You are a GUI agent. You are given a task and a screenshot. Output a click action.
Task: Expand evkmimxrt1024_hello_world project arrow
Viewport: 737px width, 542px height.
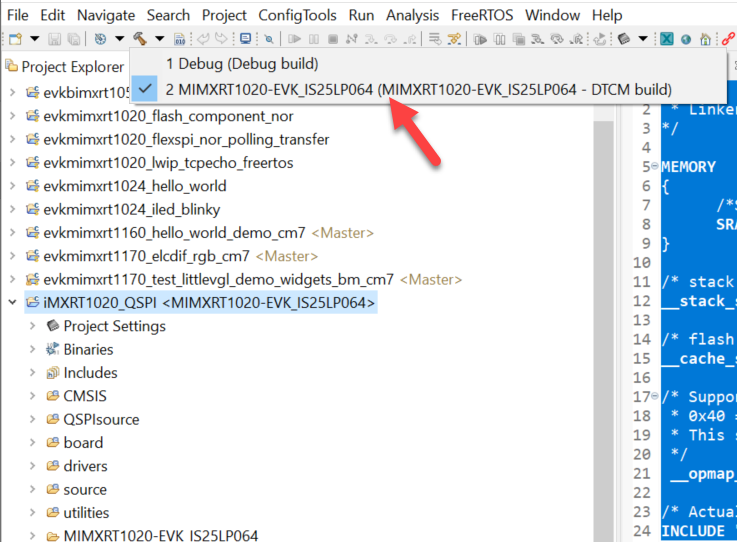point(13,186)
